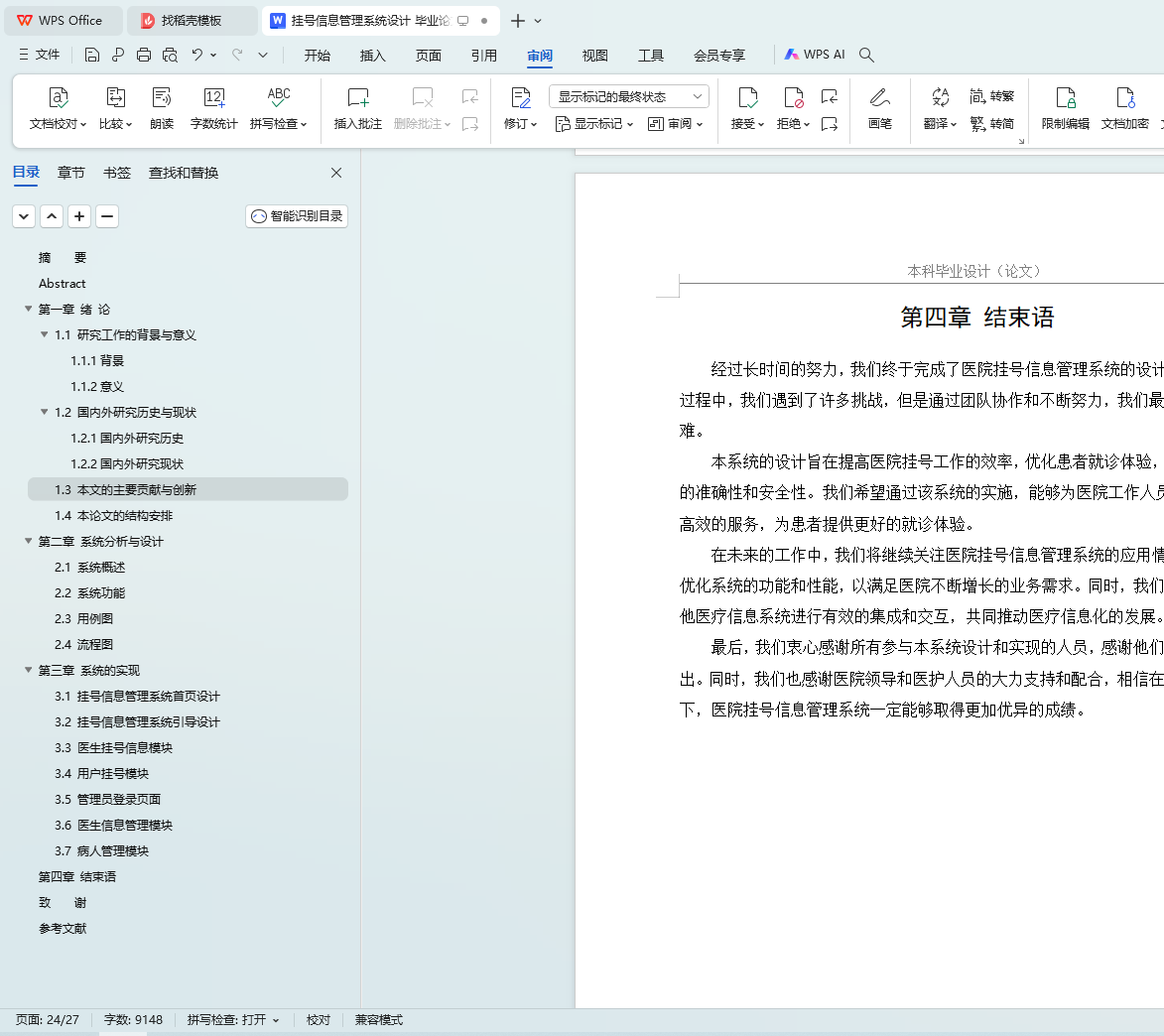
Task: Run 拼写检查 spell check
Action: pos(279,108)
